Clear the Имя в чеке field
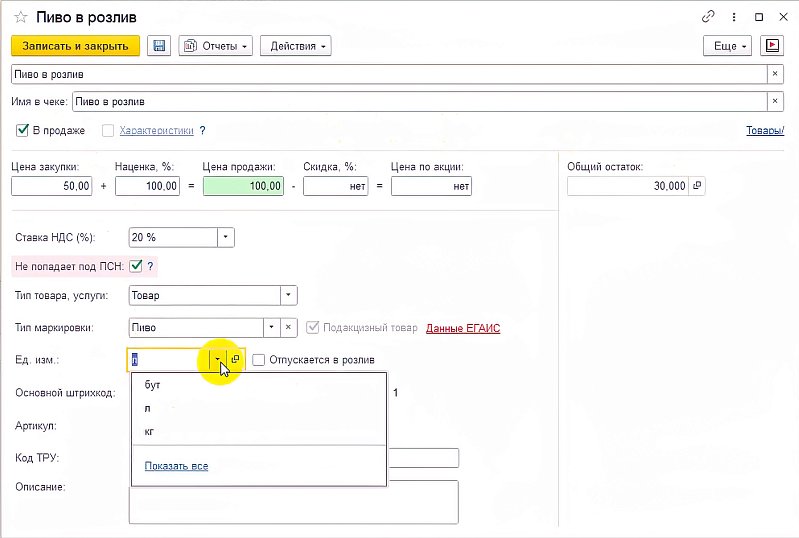799x538 pixels. pyautogui.click(x=775, y=101)
